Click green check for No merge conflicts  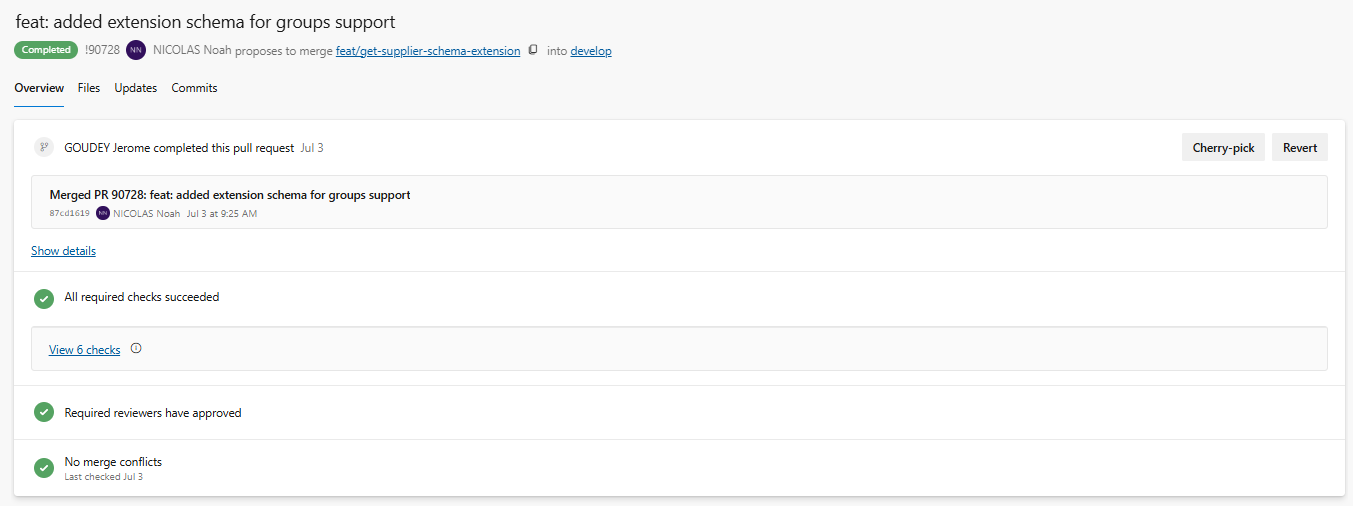(x=44, y=467)
